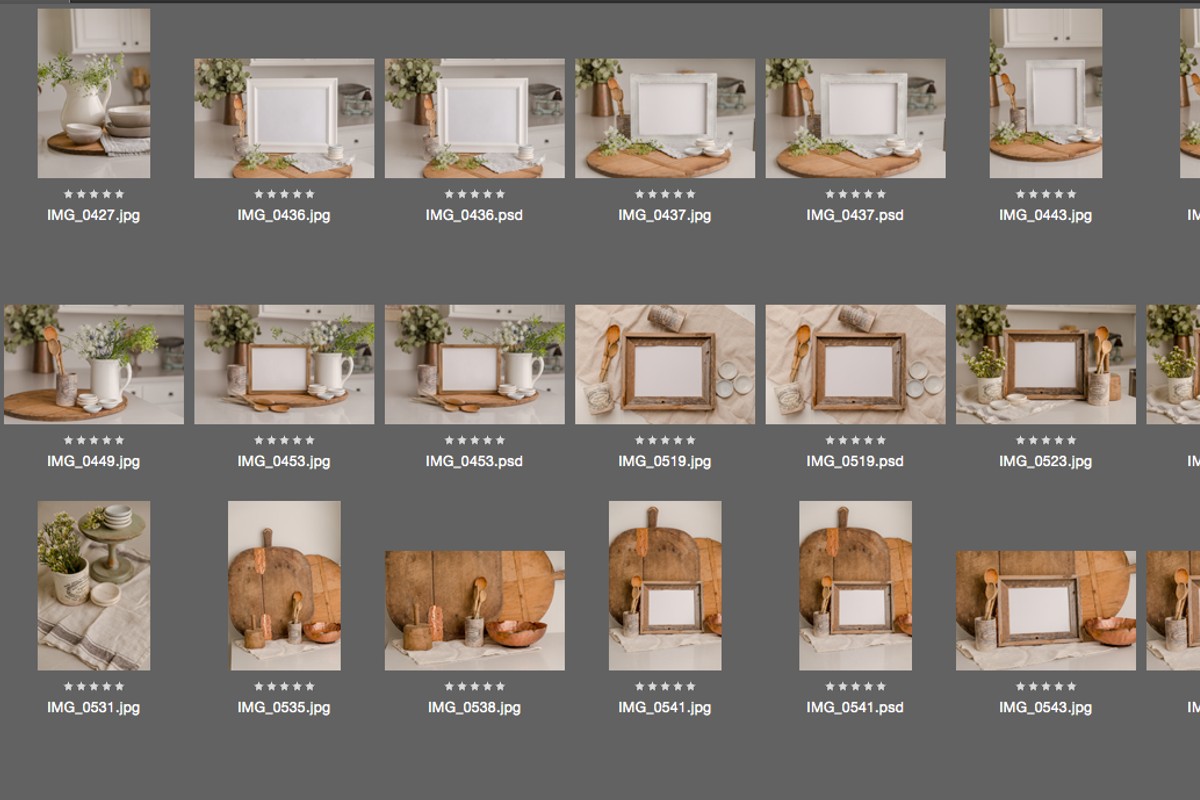Select the IMG_0541.jpg thumbnail

click(665, 585)
